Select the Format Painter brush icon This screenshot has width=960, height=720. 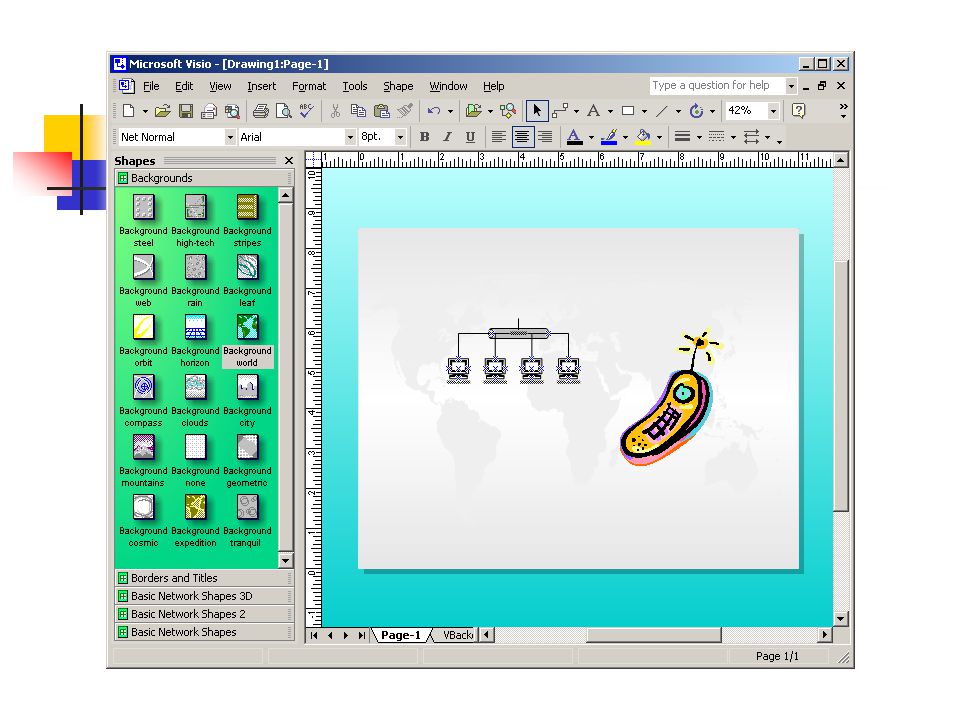[405, 111]
